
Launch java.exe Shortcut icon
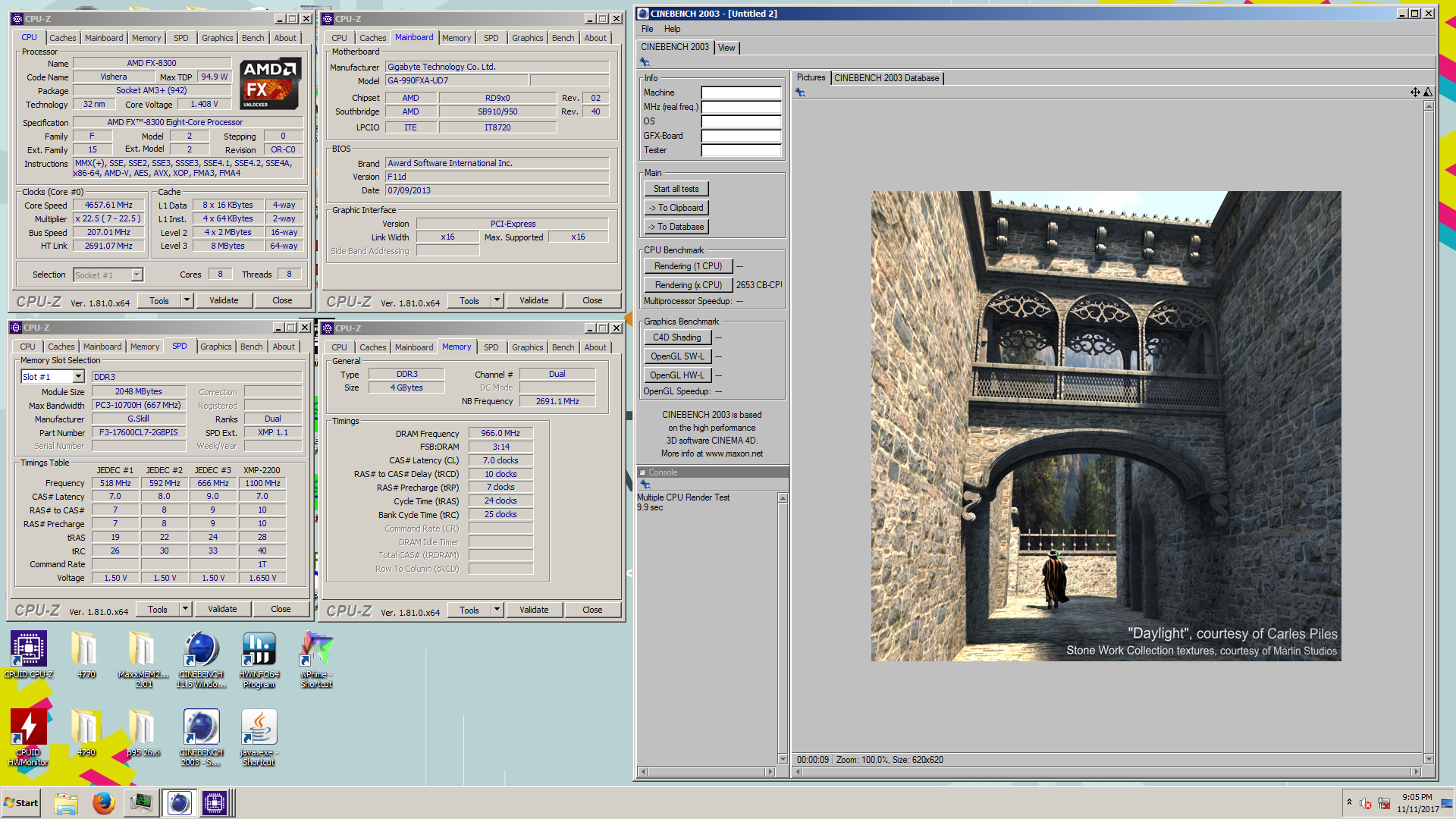[x=259, y=737]
